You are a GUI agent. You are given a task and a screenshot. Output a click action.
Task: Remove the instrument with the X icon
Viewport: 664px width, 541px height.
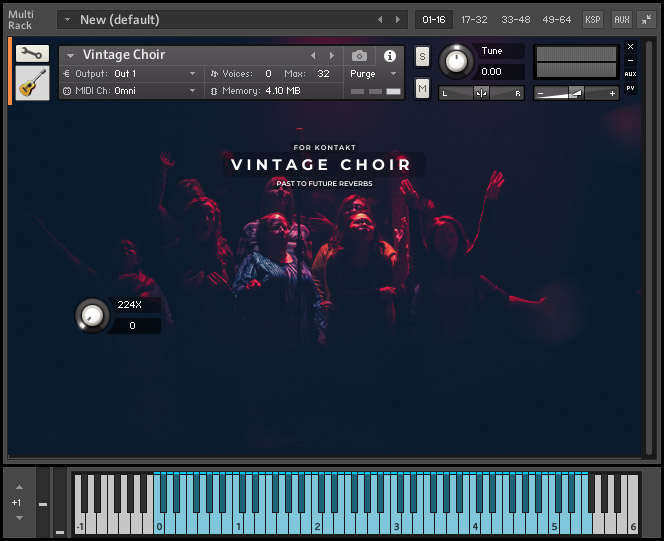[630, 47]
